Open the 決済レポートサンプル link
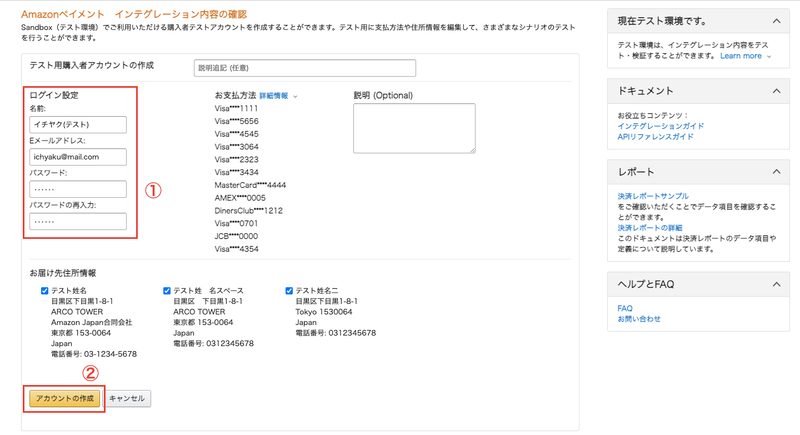The width and height of the screenshot is (800, 435). [653, 196]
